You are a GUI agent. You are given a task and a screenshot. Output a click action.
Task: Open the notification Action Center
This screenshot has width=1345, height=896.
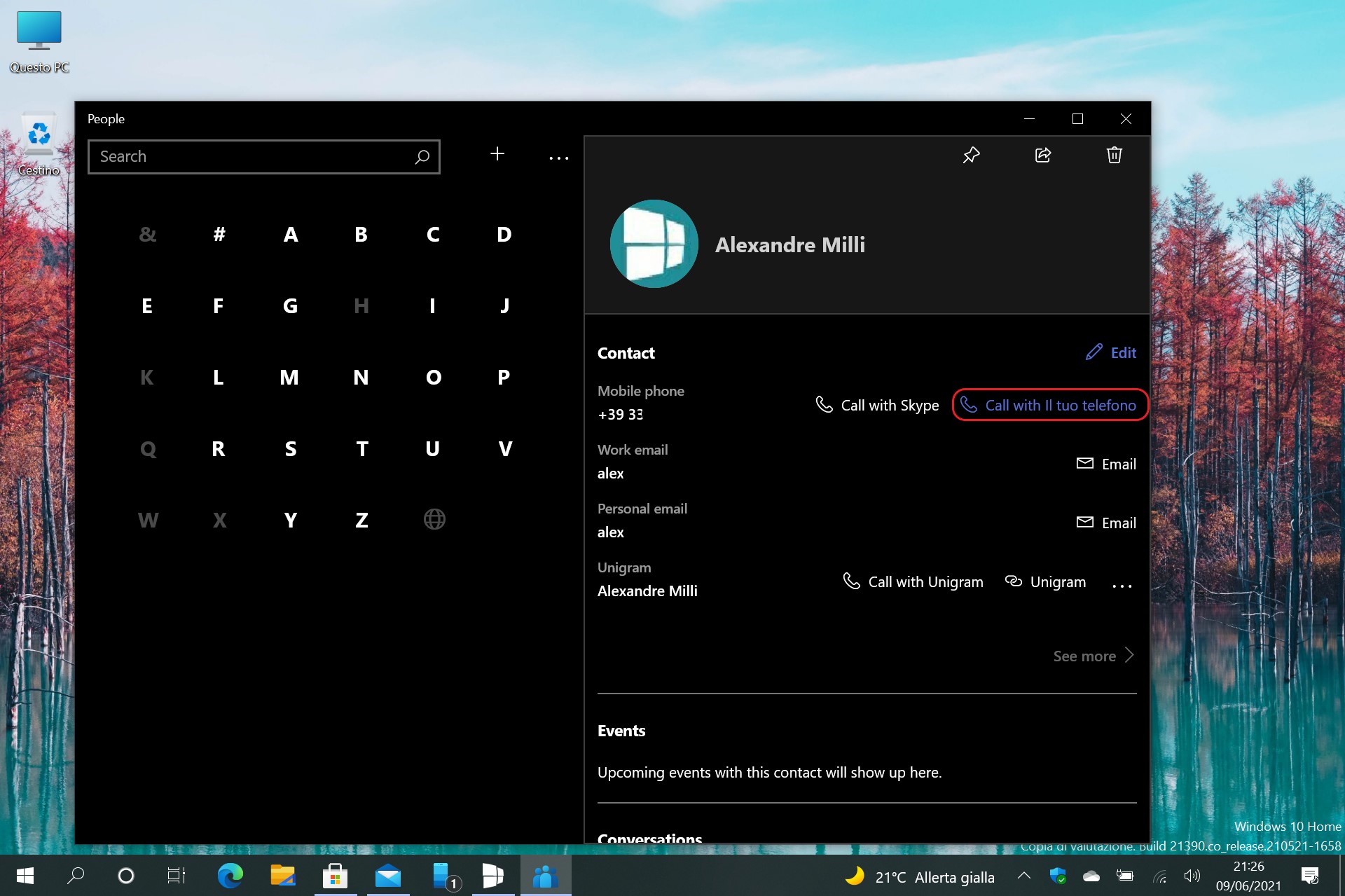click(1310, 876)
